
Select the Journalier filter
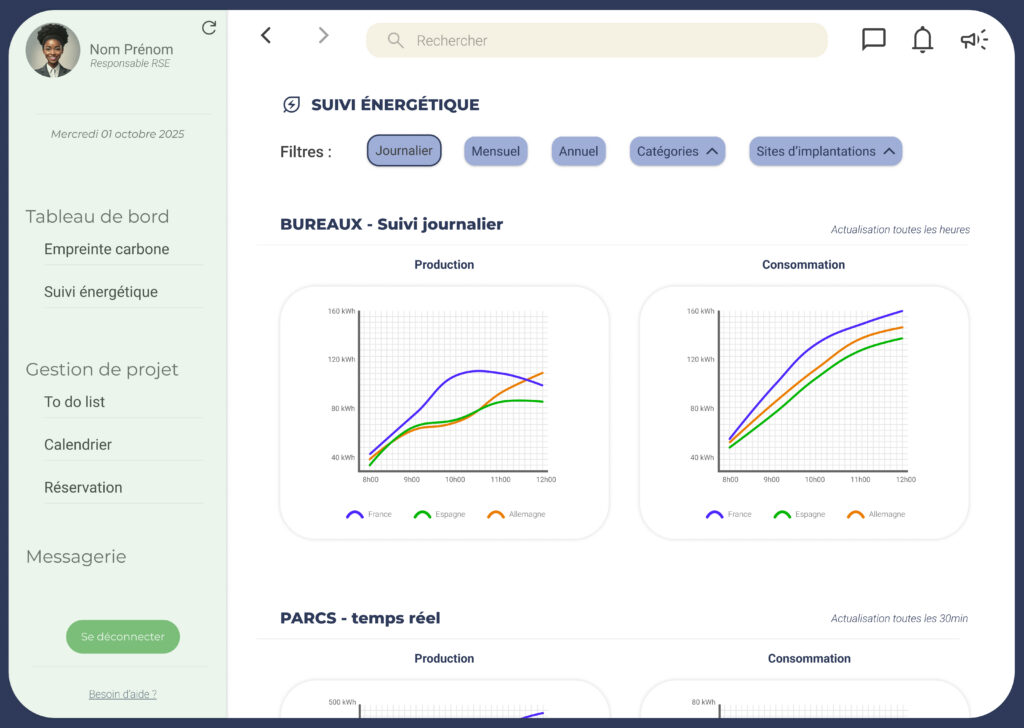[x=404, y=151]
